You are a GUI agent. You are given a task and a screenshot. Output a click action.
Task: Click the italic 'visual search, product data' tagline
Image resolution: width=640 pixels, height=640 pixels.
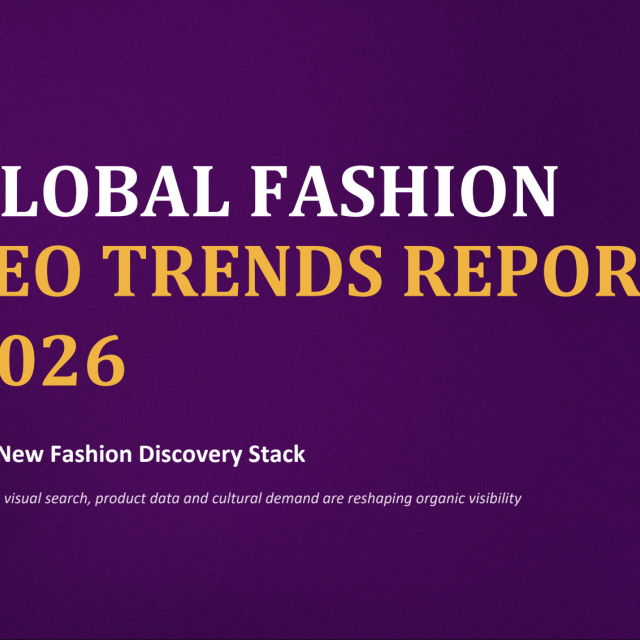point(262,498)
